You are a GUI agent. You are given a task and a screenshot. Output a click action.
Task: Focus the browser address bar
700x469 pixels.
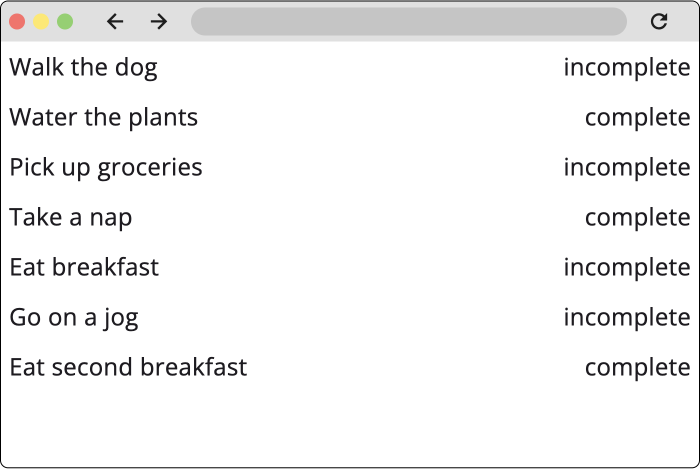(x=408, y=21)
